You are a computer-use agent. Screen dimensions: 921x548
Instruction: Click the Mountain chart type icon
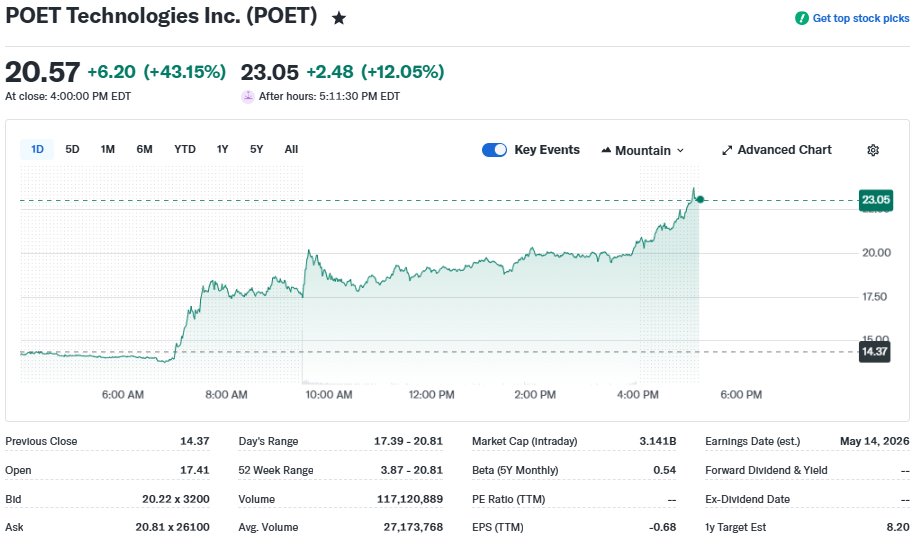pos(606,150)
